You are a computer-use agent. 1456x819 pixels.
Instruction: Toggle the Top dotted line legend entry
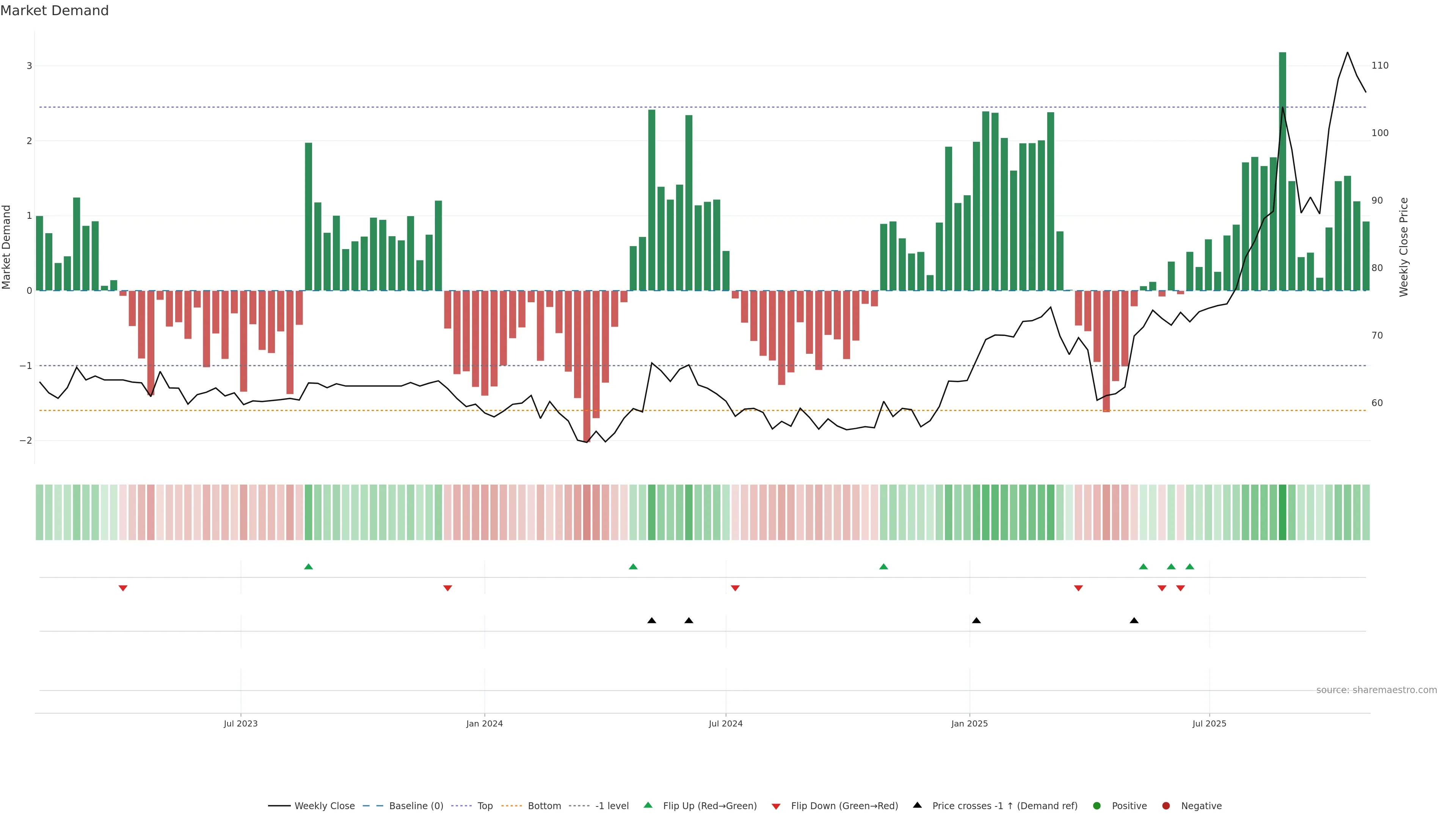click(485, 805)
